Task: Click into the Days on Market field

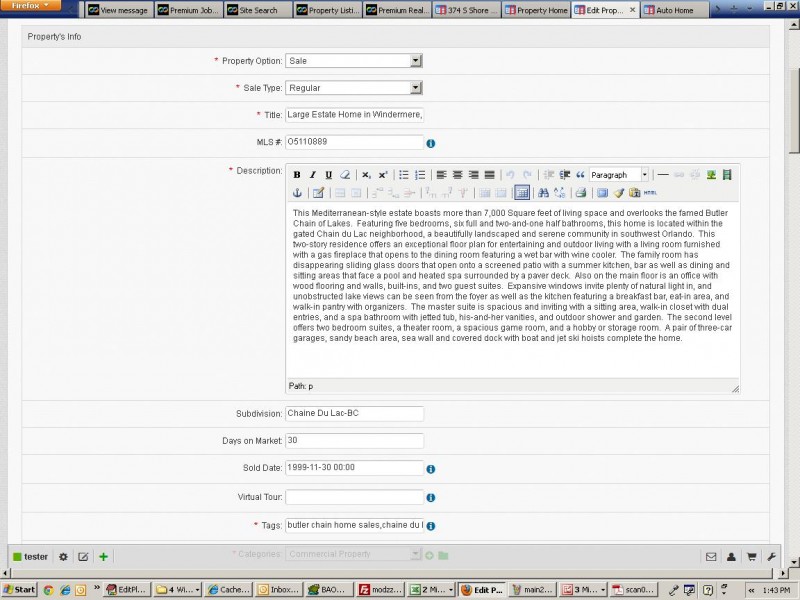Action: click(354, 440)
